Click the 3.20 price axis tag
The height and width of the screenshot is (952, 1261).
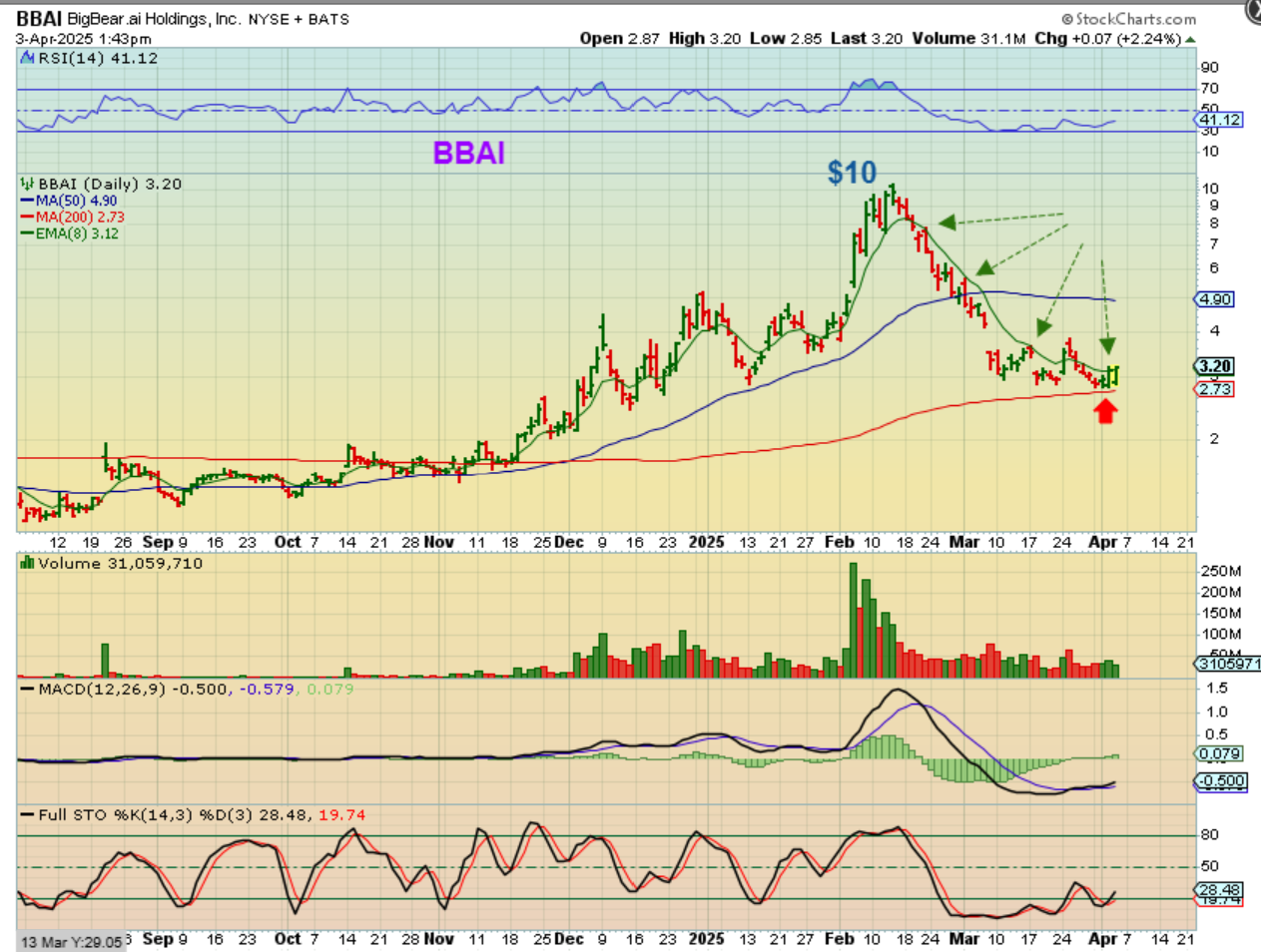pos(1215,366)
